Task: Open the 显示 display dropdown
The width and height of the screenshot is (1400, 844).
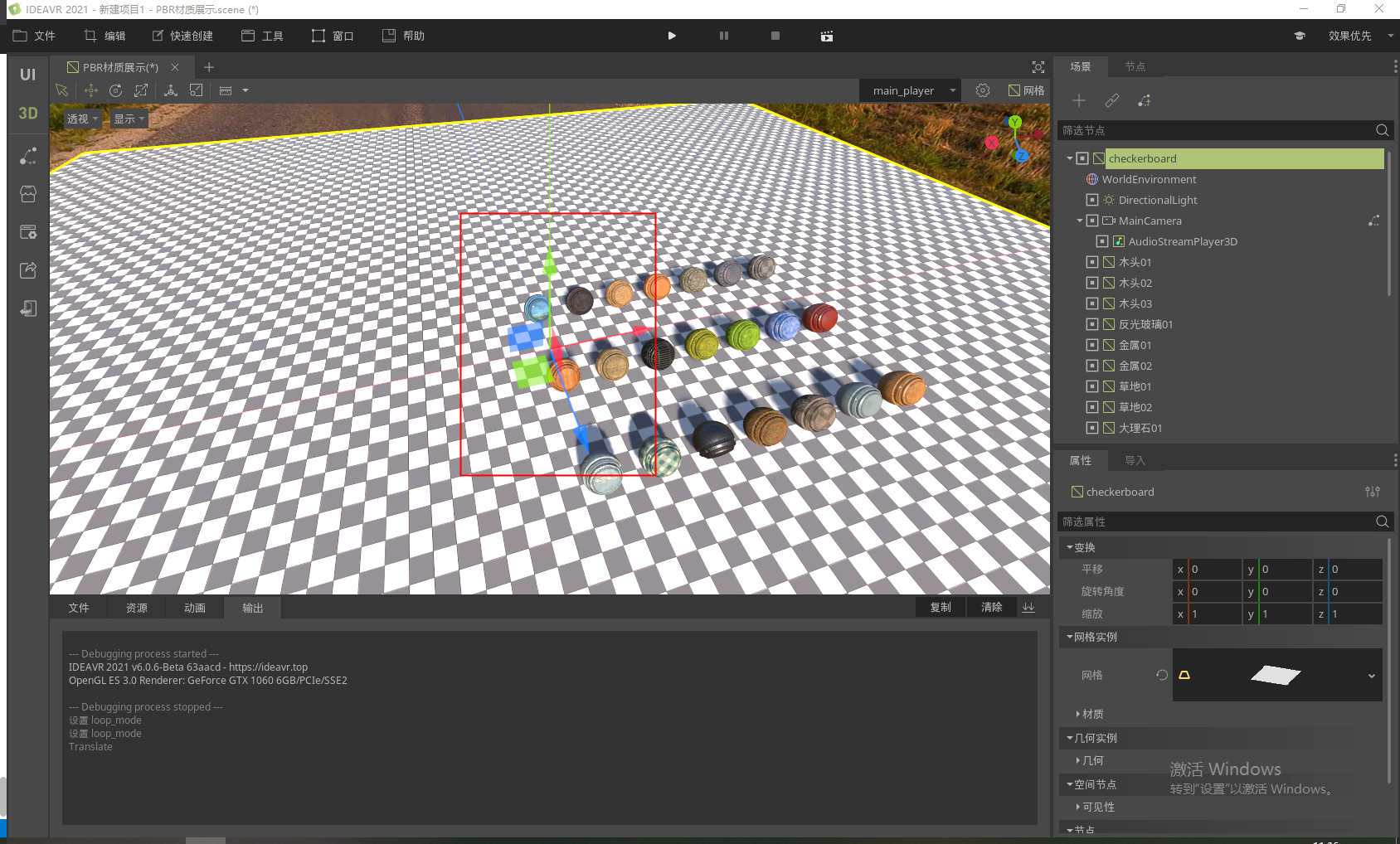Action: point(129,119)
